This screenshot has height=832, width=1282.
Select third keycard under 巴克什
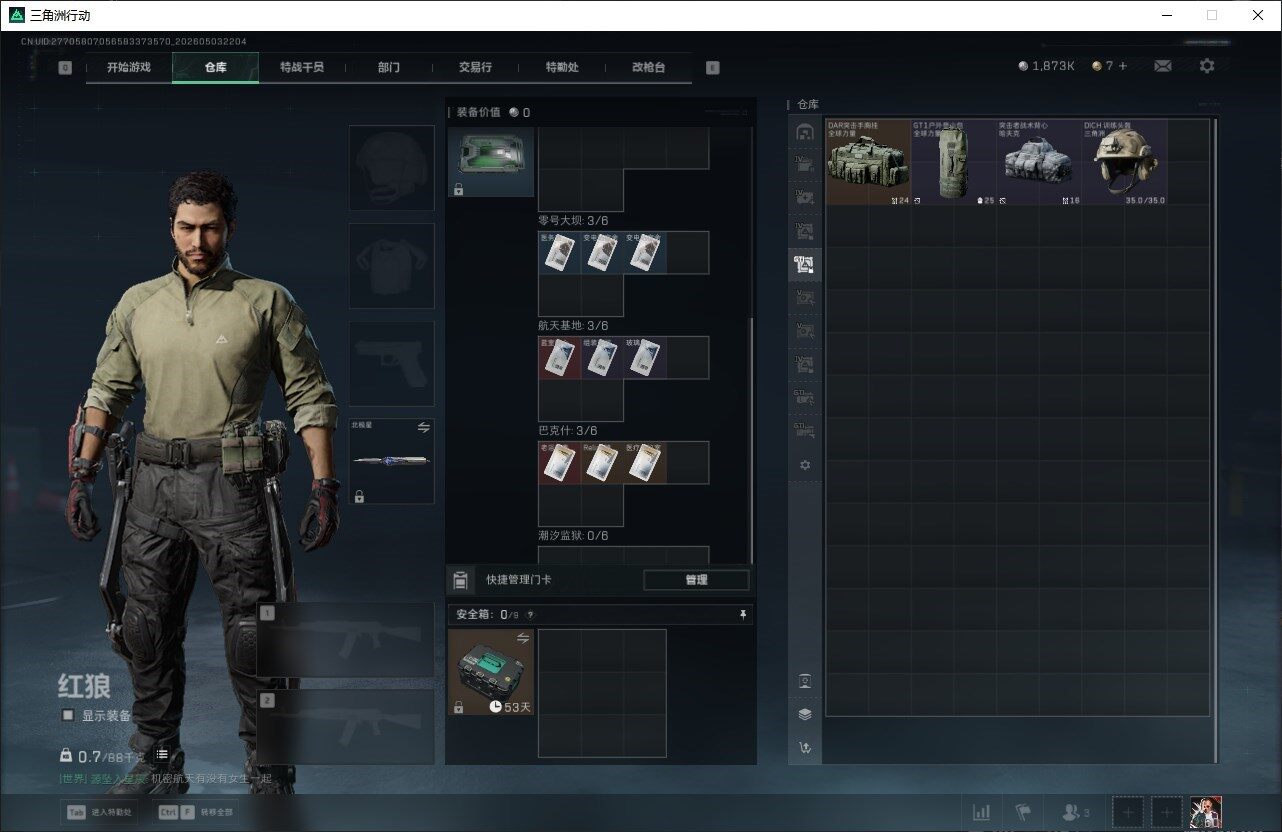pyautogui.click(x=645, y=463)
